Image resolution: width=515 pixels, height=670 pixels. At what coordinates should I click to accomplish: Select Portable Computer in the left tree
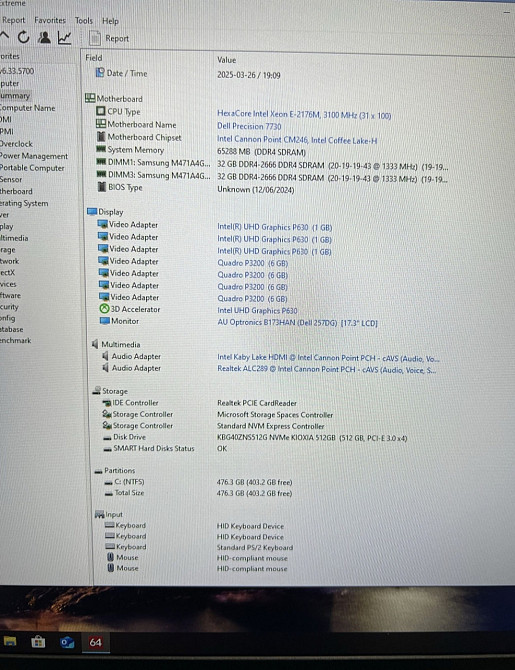click(x=32, y=168)
